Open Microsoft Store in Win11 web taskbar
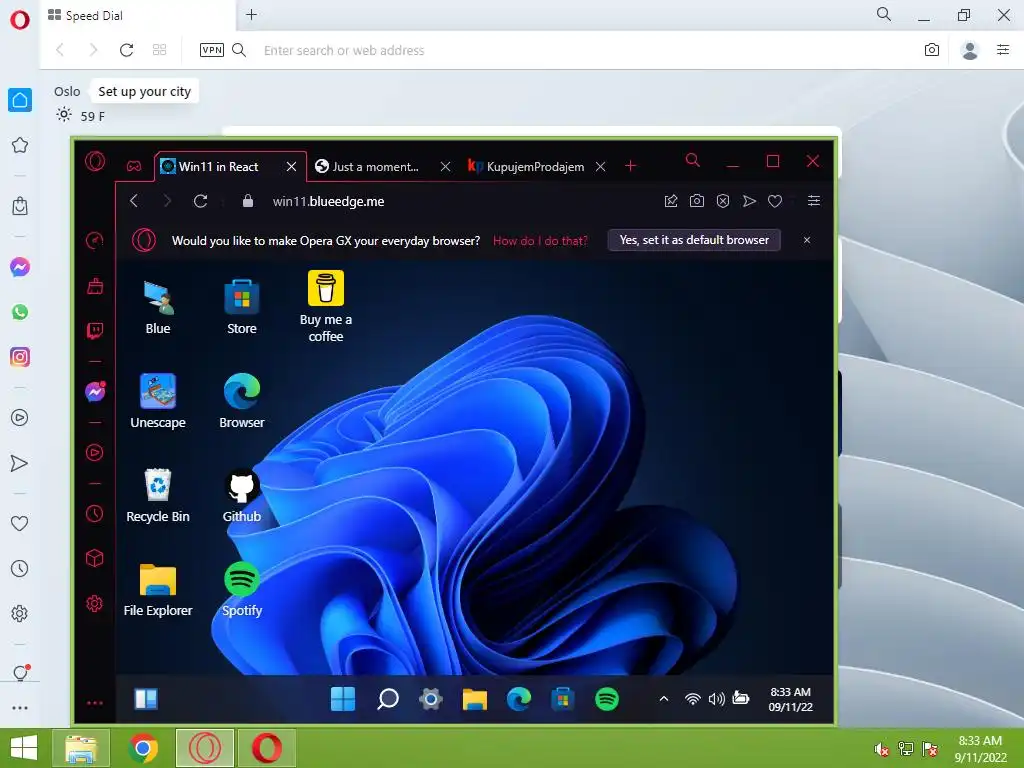 (x=563, y=699)
